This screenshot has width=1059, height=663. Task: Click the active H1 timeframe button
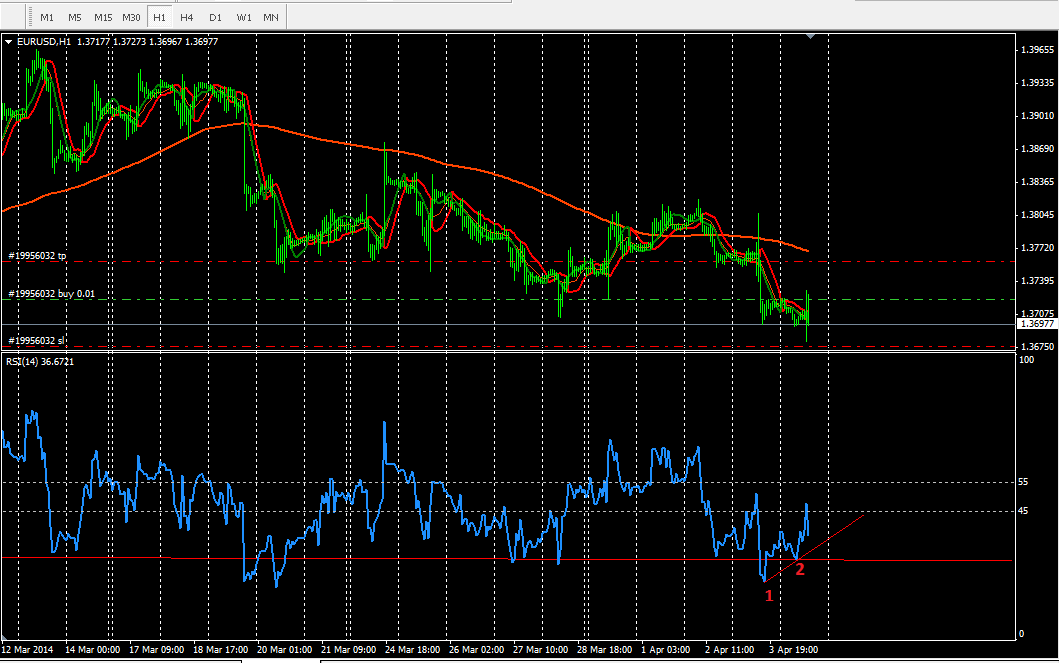coord(159,17)
